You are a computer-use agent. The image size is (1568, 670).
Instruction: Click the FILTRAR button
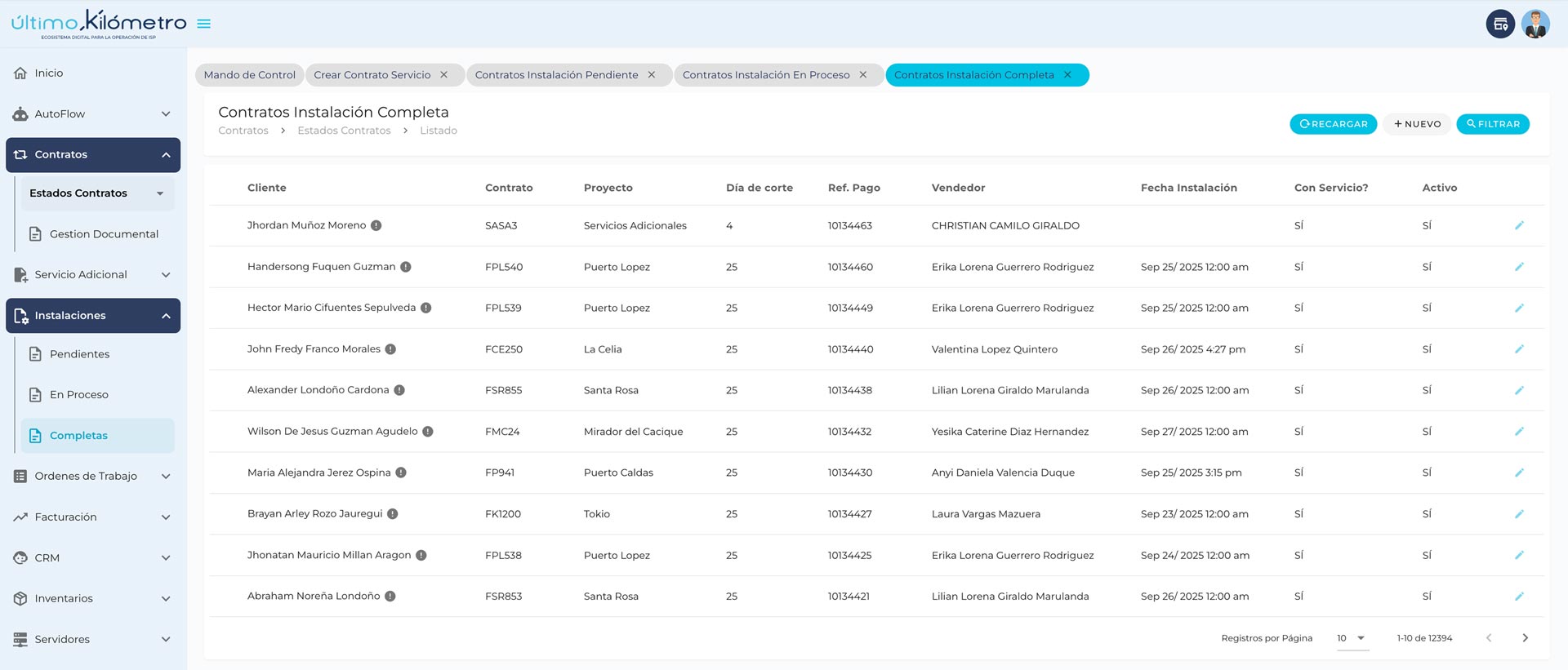pos(1492,124)
